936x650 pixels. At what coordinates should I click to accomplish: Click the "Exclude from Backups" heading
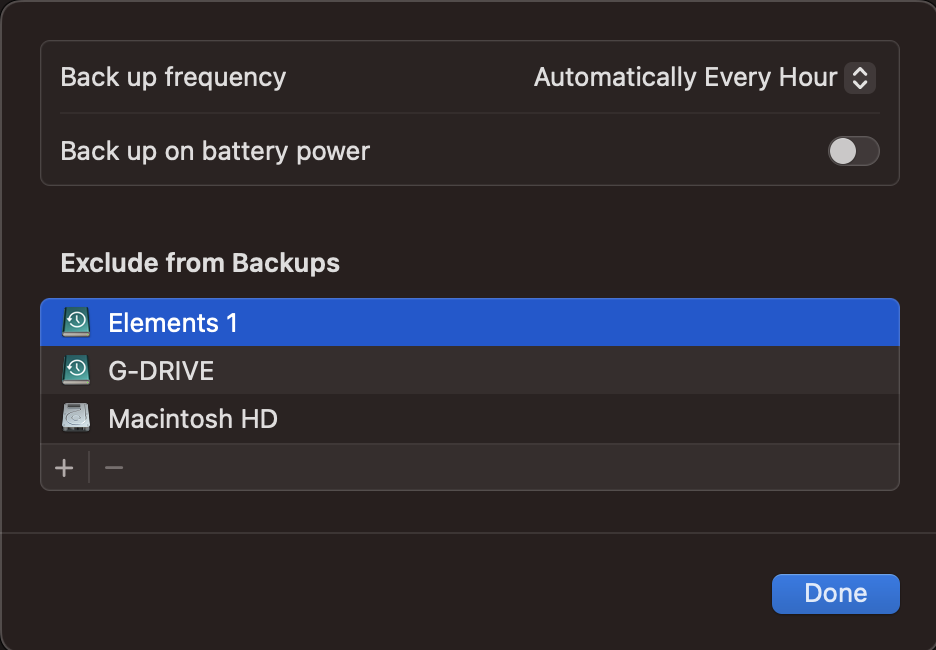pyautogui.click(x=200, y=263)
